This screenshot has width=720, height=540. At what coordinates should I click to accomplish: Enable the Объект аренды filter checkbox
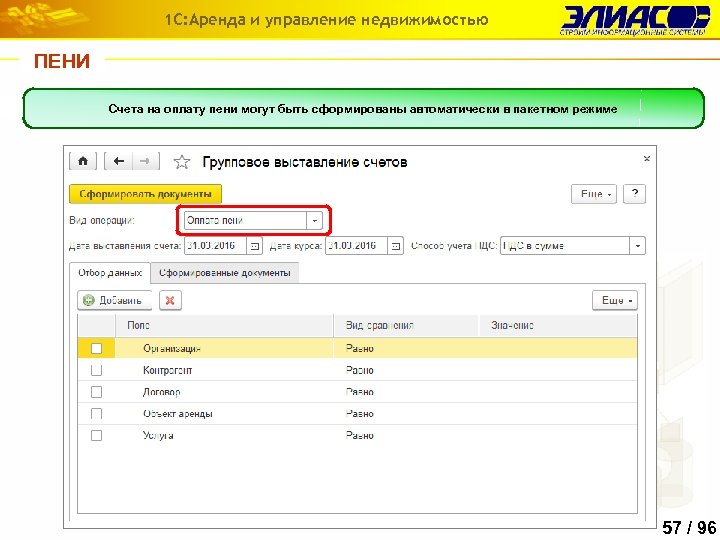click(96, 414)
